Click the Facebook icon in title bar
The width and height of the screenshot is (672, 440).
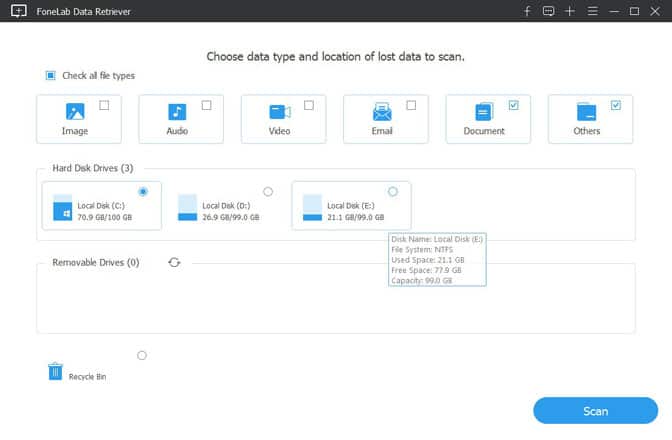527,11
